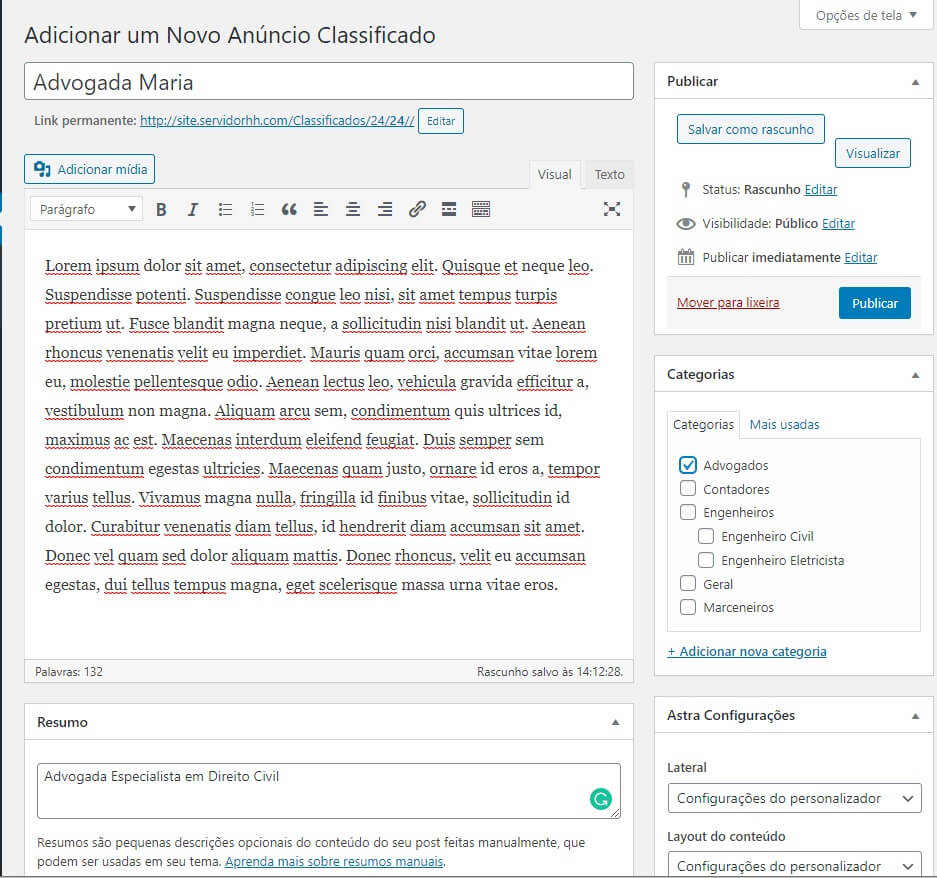937x878 pixels.
Task: Click the blue Publicar button
Action: [874, 303]
